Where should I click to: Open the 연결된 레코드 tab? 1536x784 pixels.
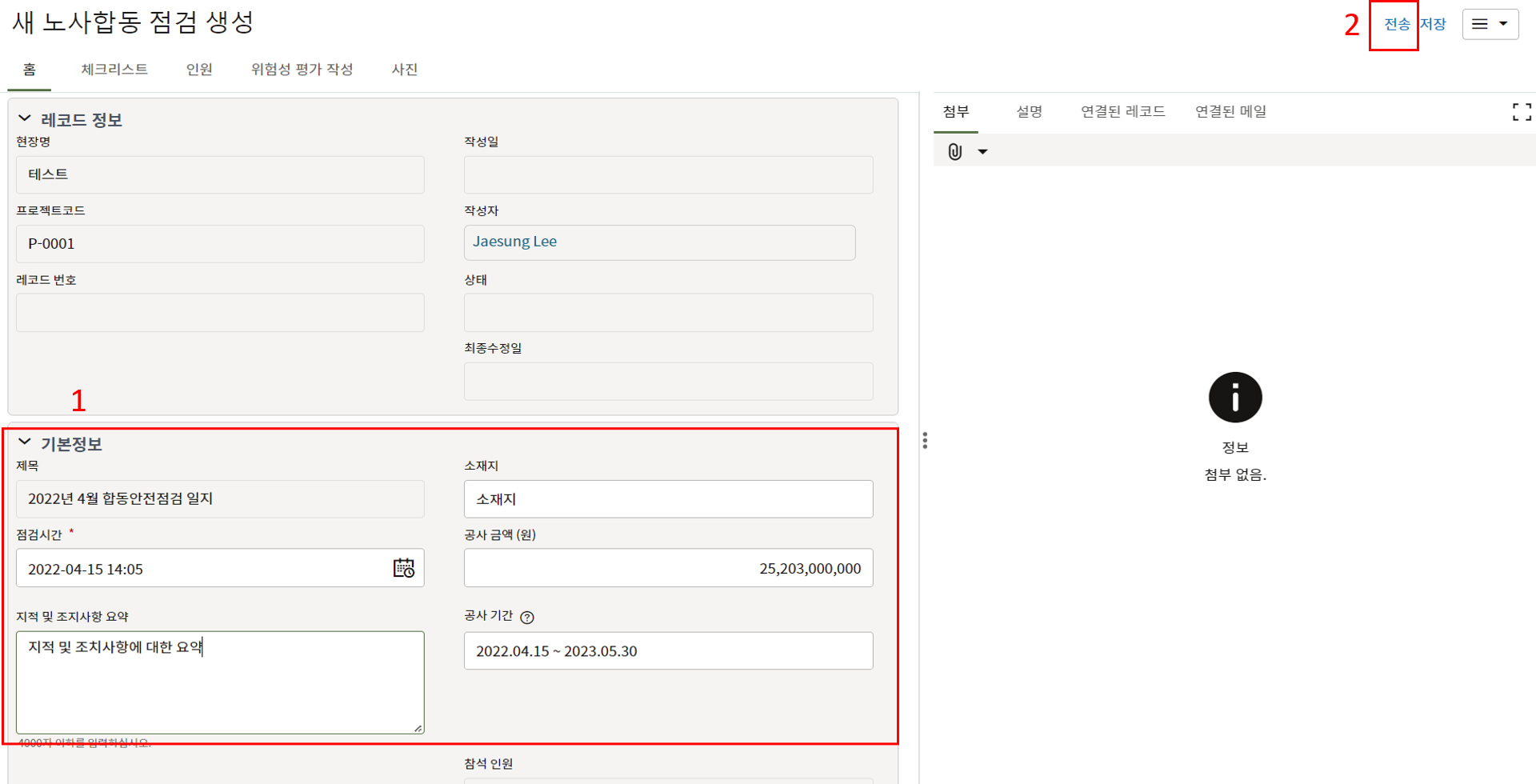point(1122,112)
